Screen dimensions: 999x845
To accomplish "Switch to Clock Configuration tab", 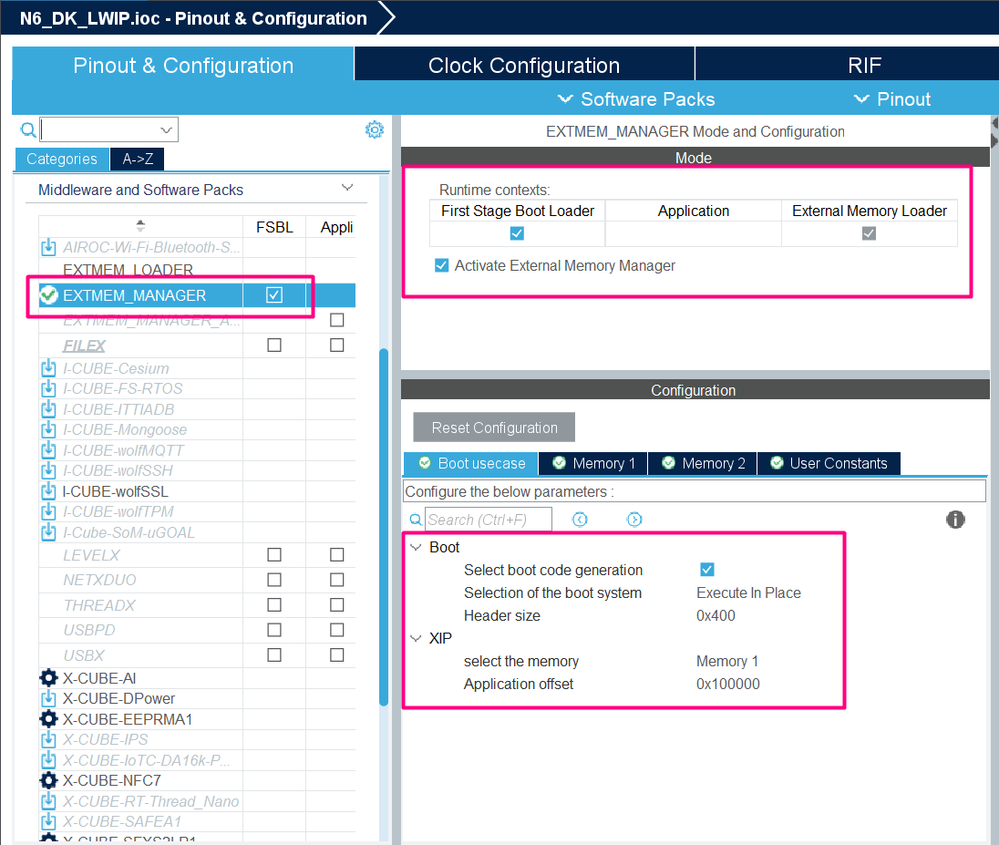I will (x=524, y=64).
